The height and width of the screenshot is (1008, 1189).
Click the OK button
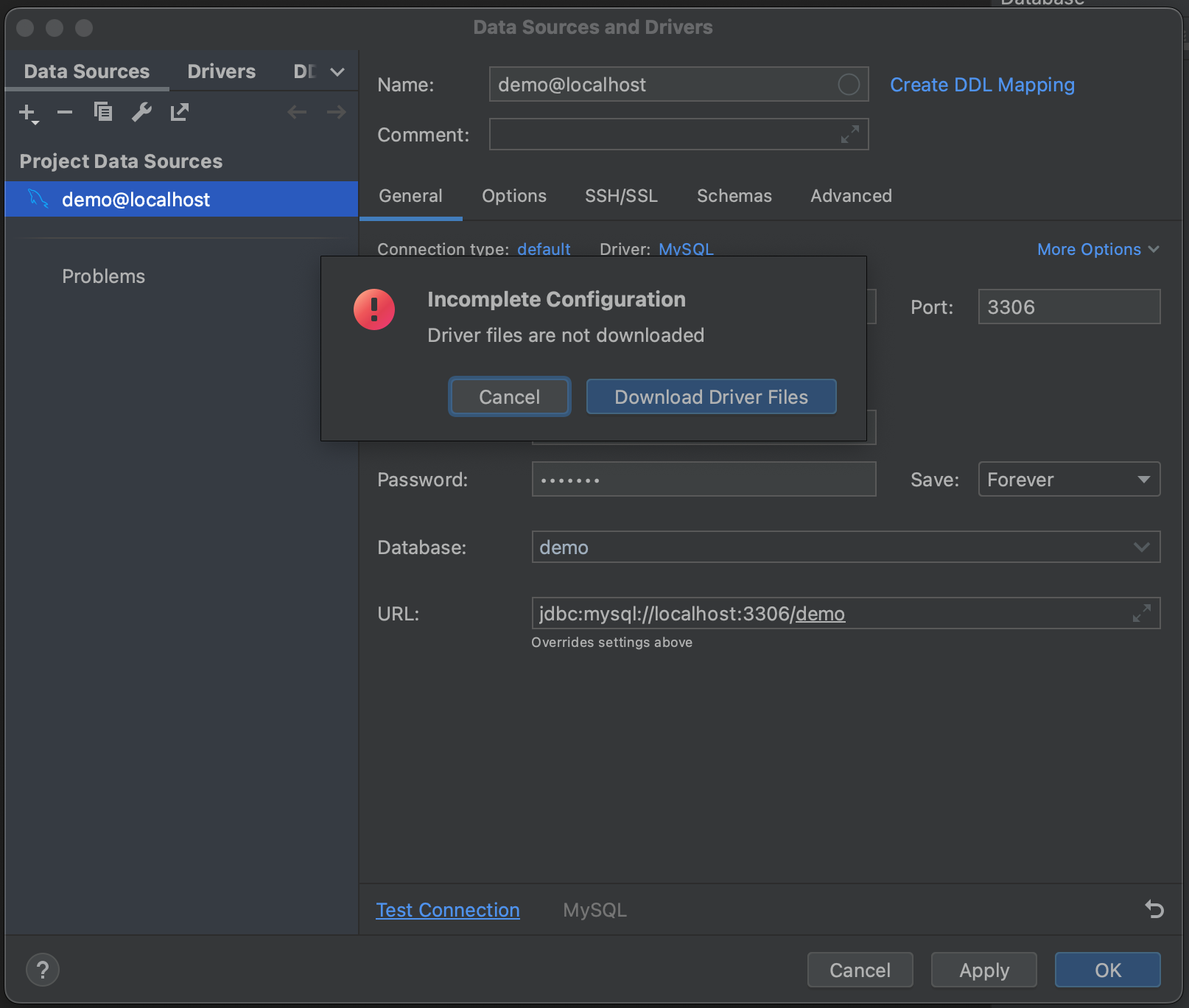tap(1107, 970)
